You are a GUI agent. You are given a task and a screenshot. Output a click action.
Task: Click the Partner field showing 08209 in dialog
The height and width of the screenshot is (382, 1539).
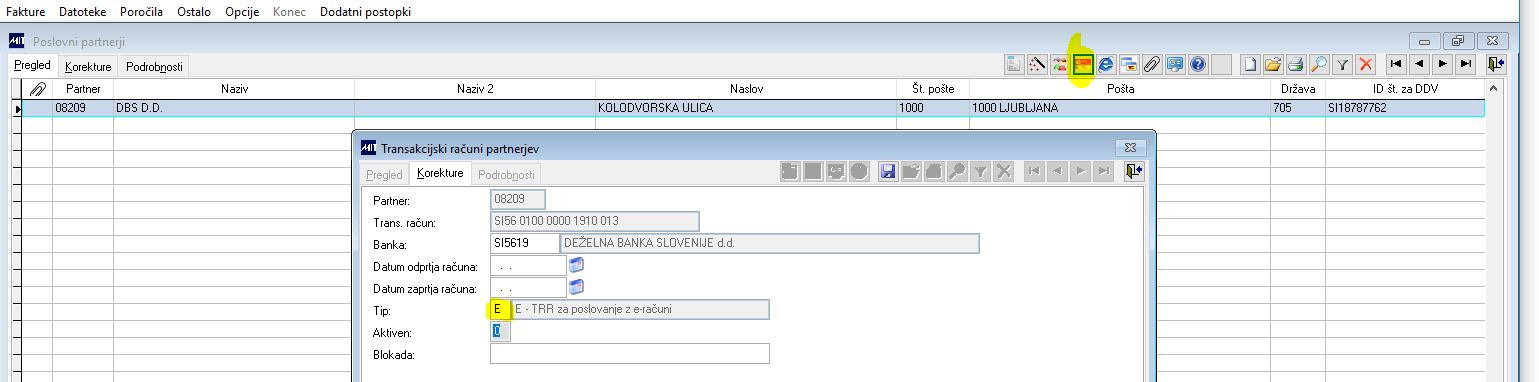519,199
